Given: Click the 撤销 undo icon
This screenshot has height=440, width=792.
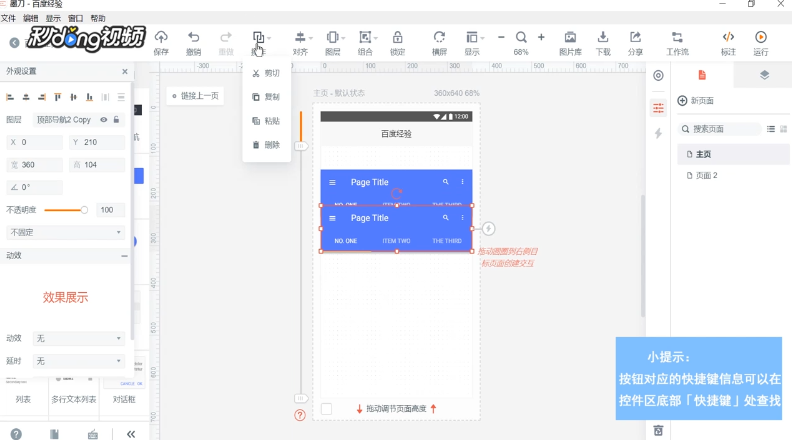Looking at the screenshot, I should click(193, 37).
